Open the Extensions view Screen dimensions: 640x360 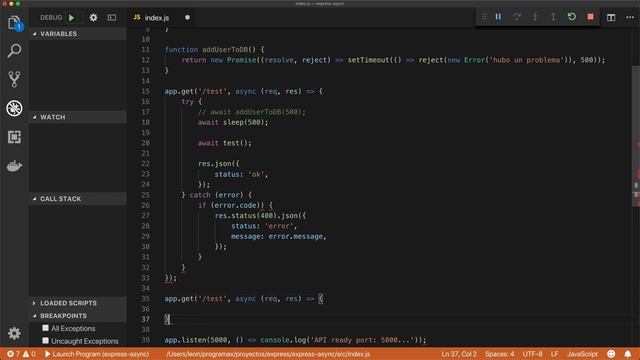[x=14, y=137]
